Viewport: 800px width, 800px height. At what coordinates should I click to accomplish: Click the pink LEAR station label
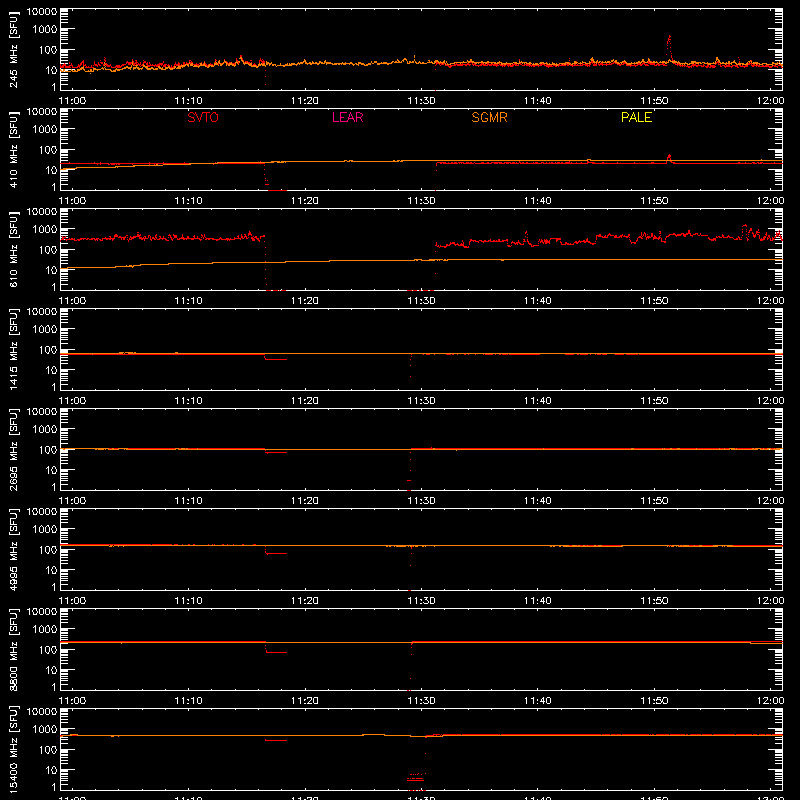tap(347, 117)
